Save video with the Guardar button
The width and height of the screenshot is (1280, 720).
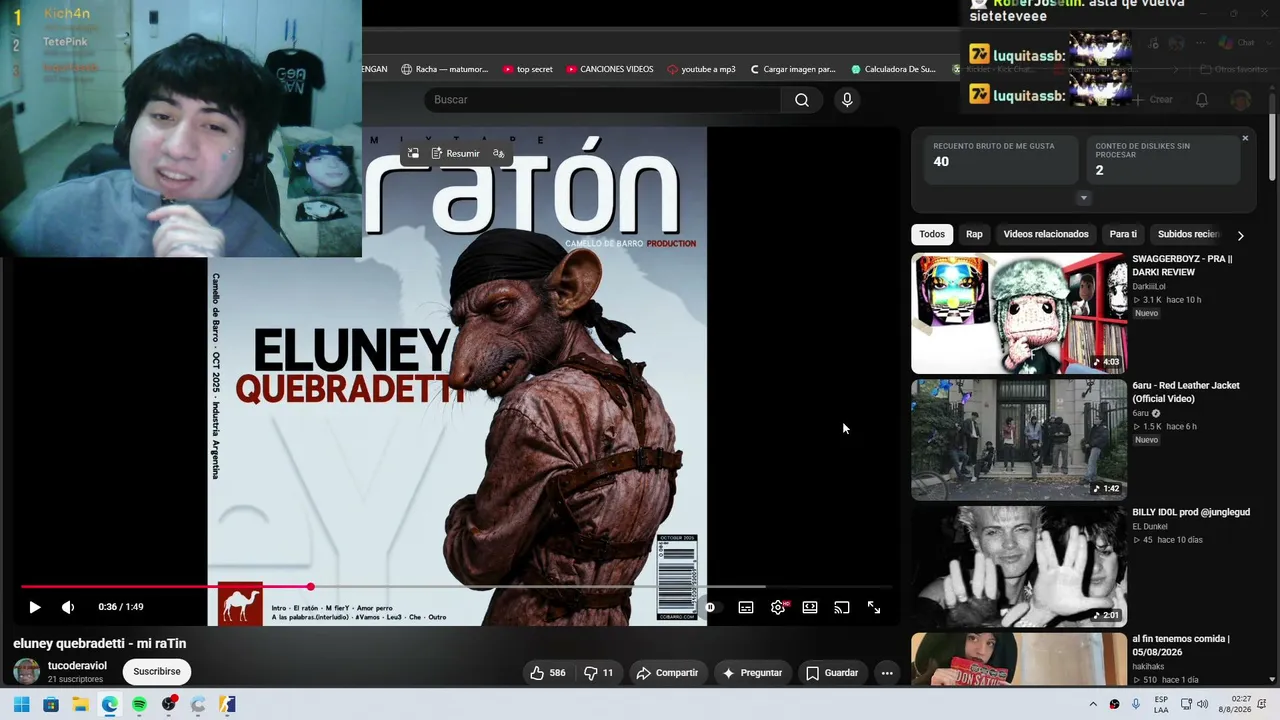click(832, 673)
